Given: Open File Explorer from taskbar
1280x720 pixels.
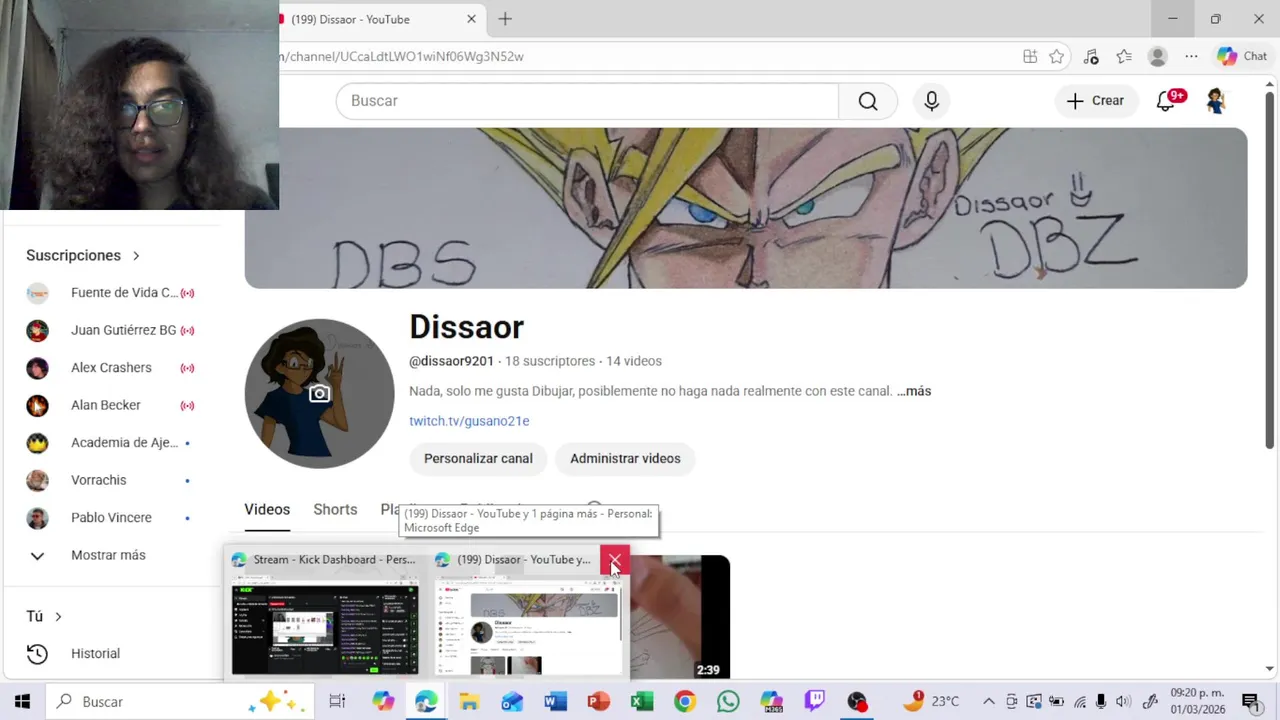Looking at the screenshot, I should (x=469, y=702).
